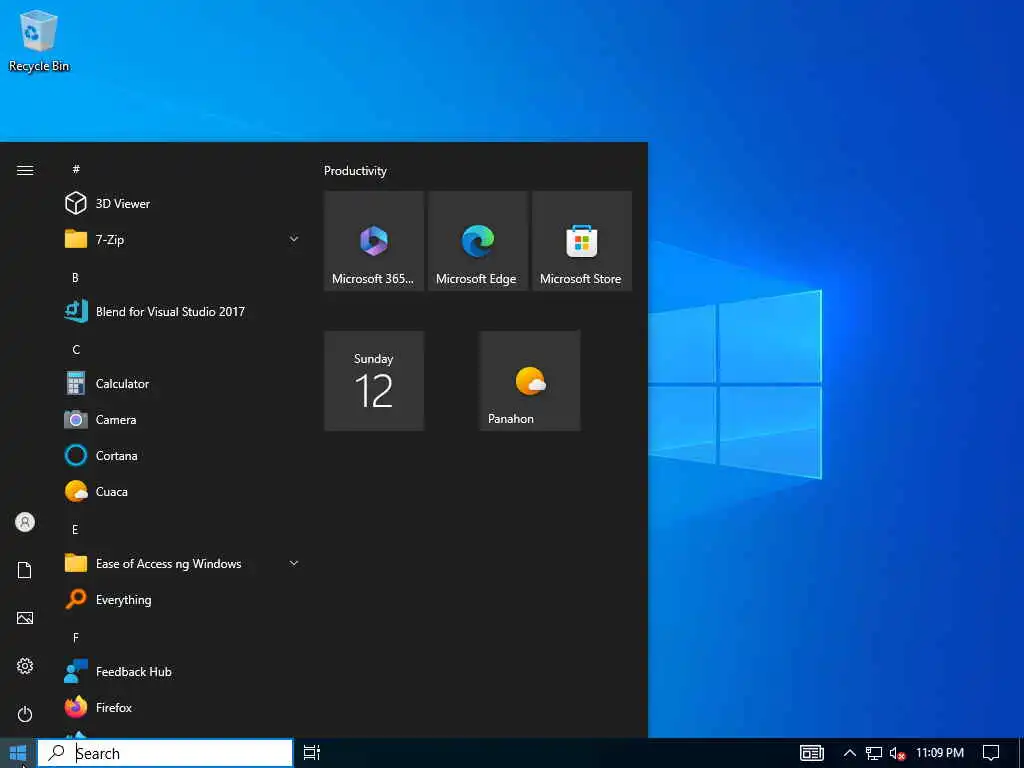Expand Ease of Access ng Windows chevron
Screen dimensions: 1024x768
[x=294, y=563]
